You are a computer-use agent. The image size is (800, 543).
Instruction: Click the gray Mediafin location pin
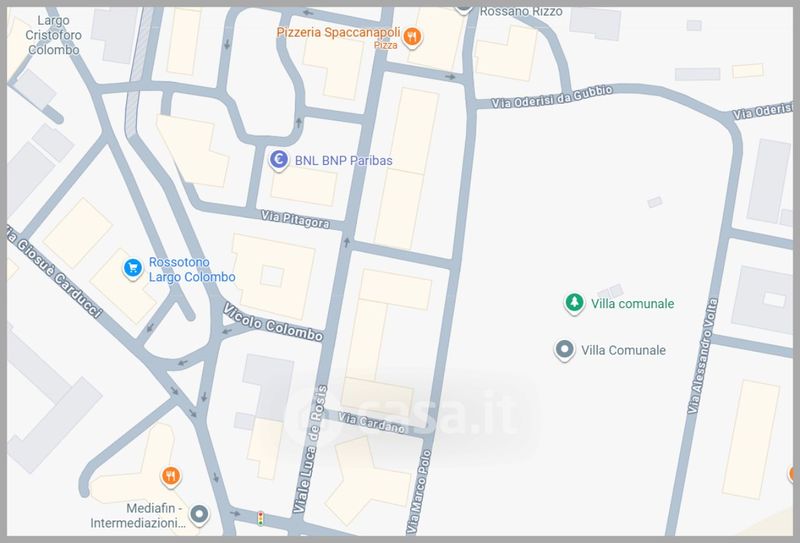point(199,516)
